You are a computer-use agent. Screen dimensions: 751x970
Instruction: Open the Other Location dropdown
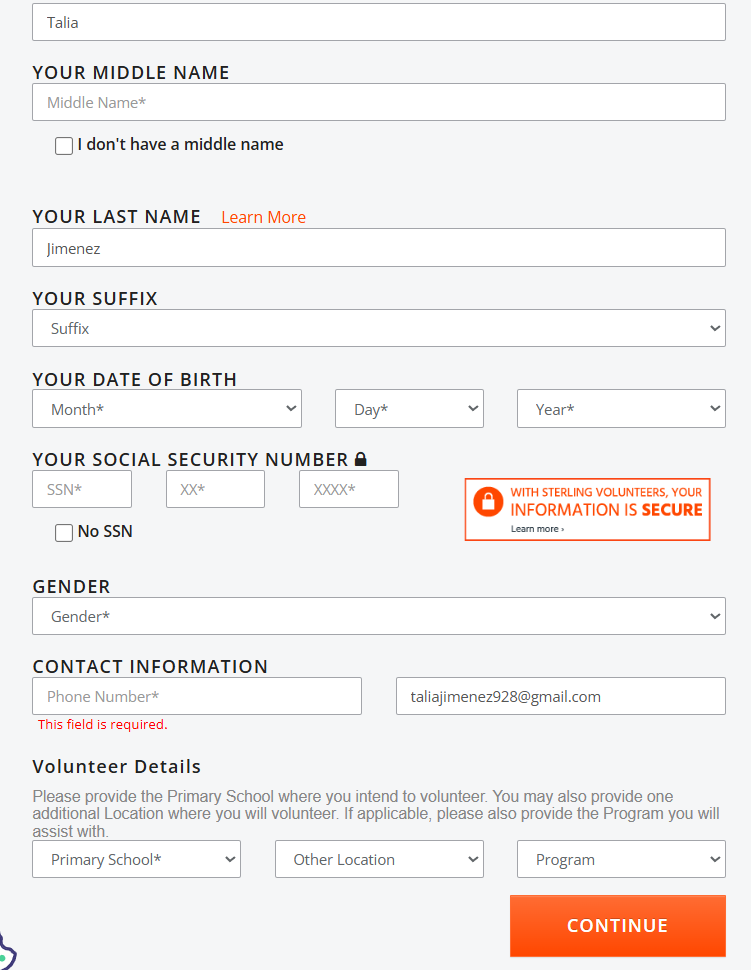pyautogui.click(x=379, y=859)
